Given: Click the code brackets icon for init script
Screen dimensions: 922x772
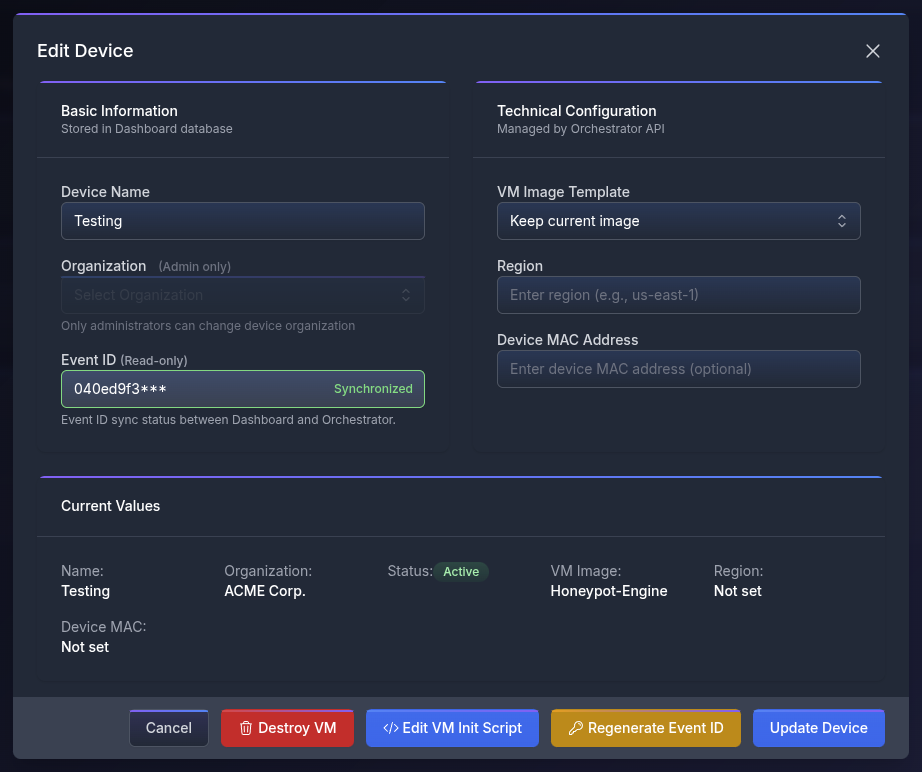Looking at the screenshot, I should (x=390, y=728).
